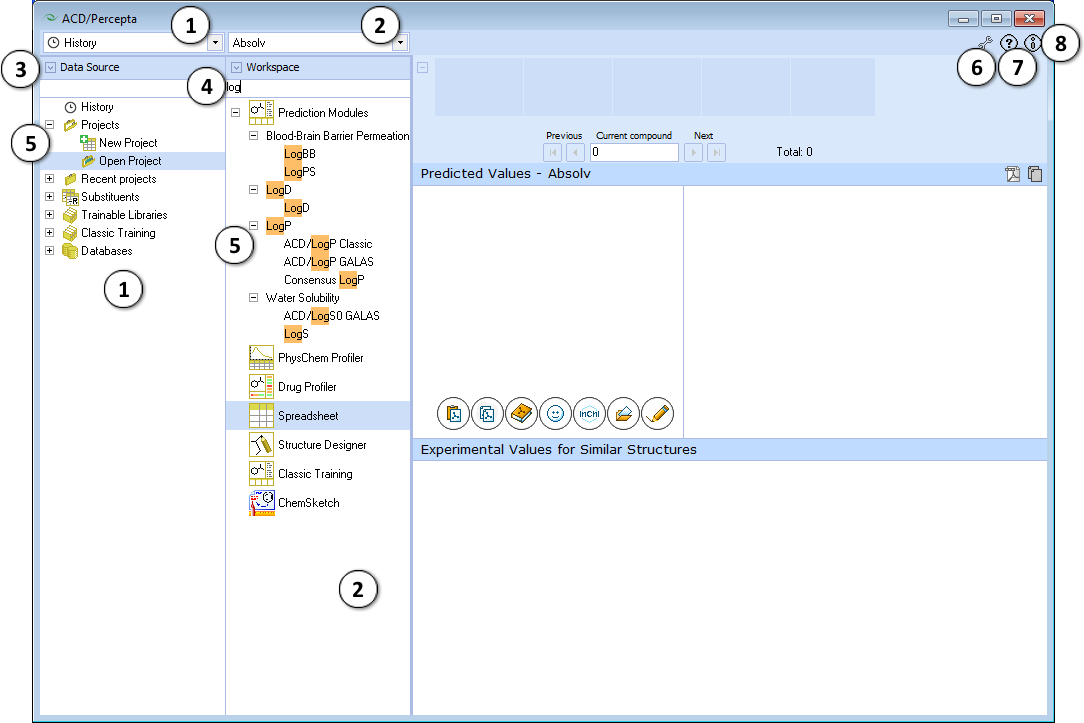Click the Workspace search field containing 'log'
The image size is (1084, 723).
tap(318, 88)
